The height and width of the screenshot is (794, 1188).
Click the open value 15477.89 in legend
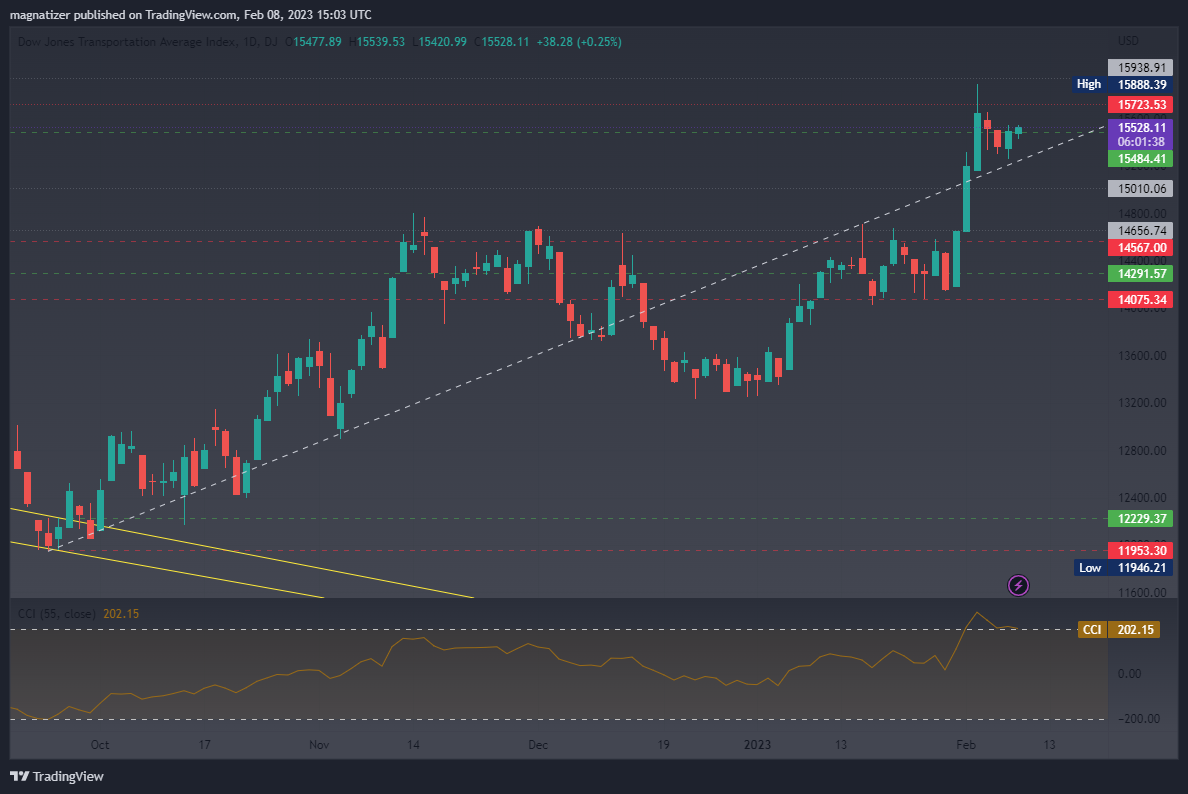(x=317, y=42)
